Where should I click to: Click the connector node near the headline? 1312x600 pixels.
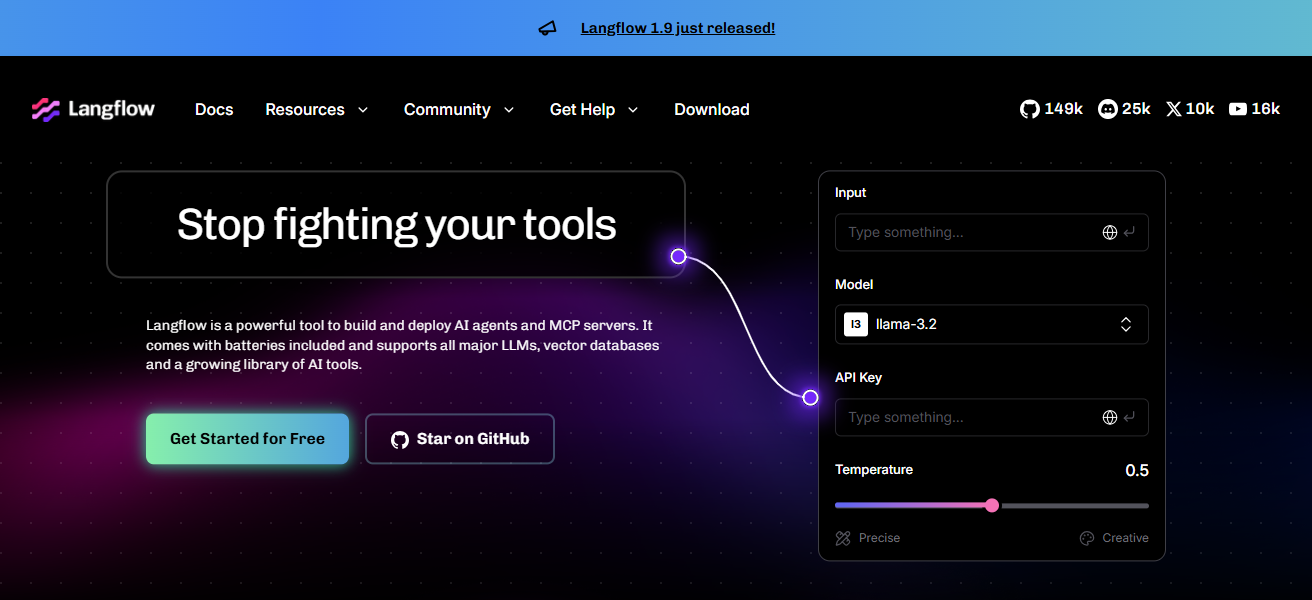[x=678, y=256]
